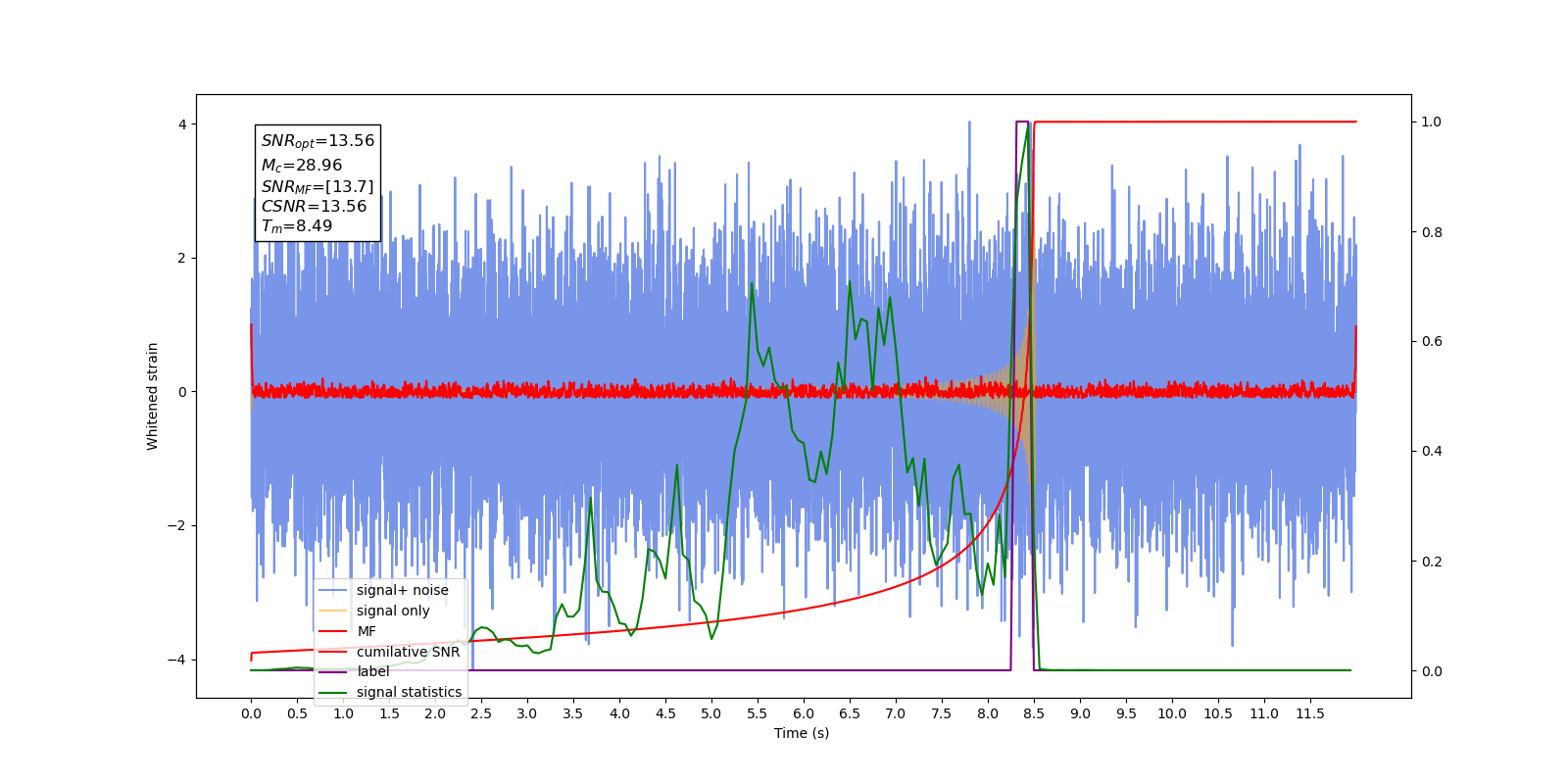The image size is (1568, 784).
Task: Click the right y-axis tick label 0.6
Action: [x=1432, y=342]
